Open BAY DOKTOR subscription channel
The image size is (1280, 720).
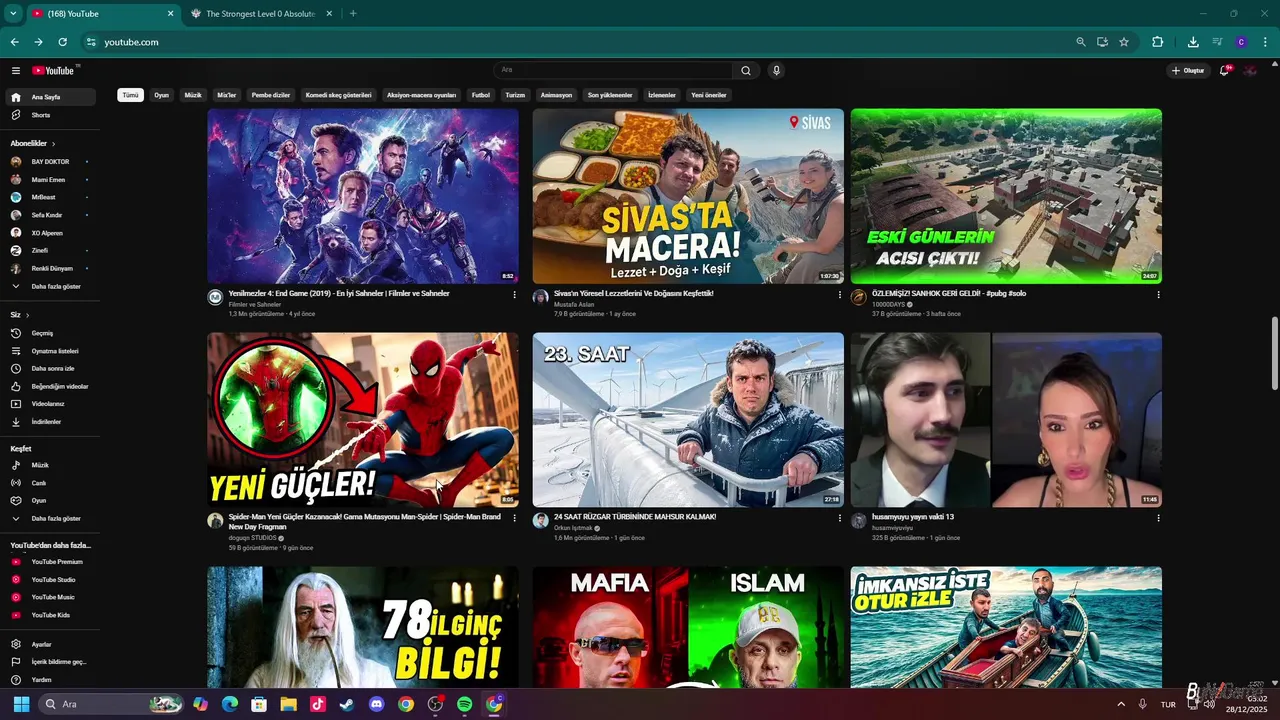point(52,161)
